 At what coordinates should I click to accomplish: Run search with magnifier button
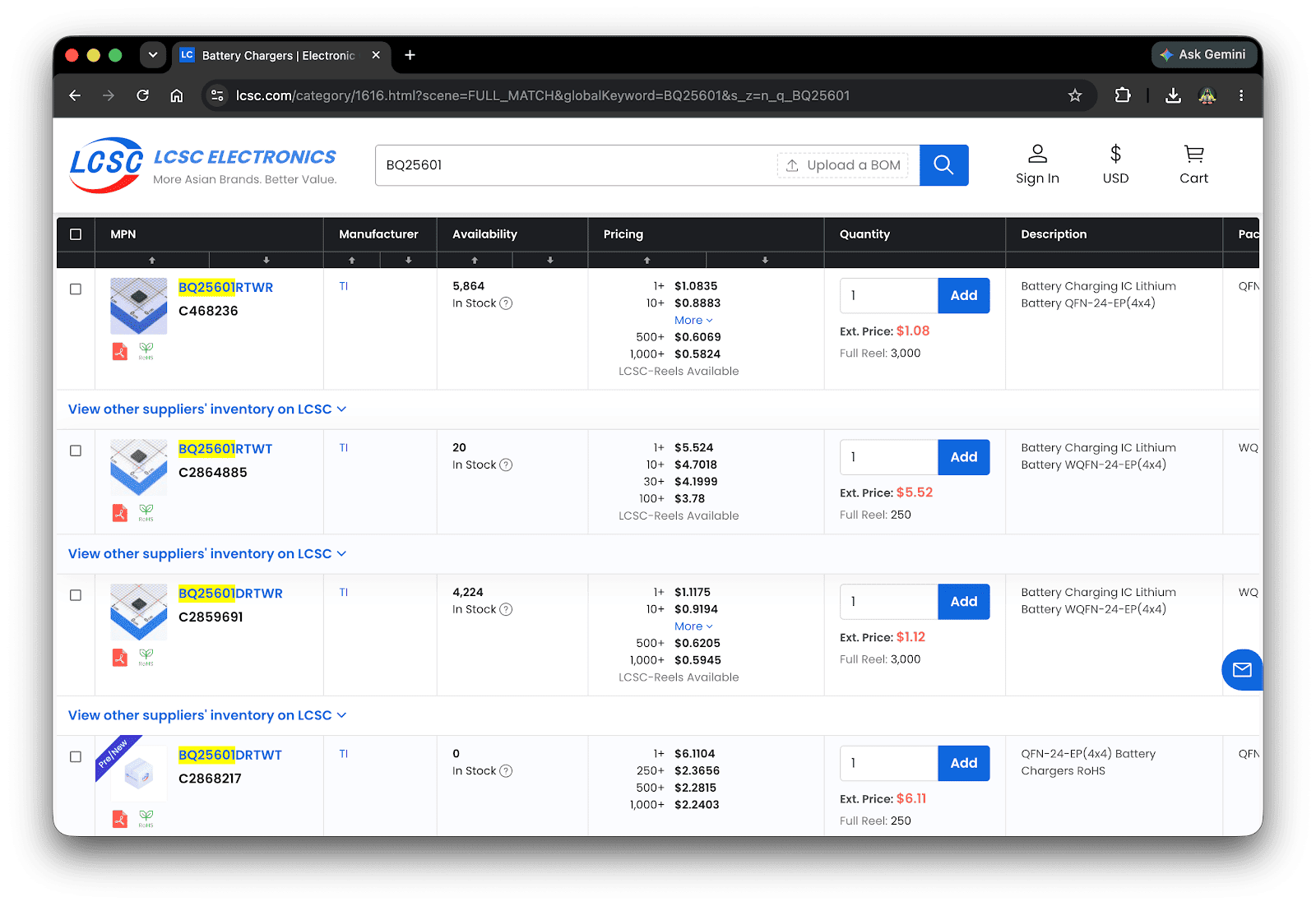coord(943,165)
